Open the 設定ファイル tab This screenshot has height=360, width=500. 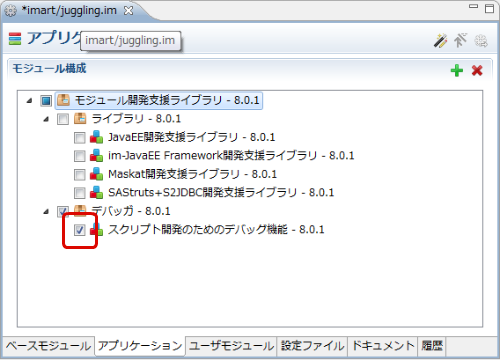(x=312, y=346)
